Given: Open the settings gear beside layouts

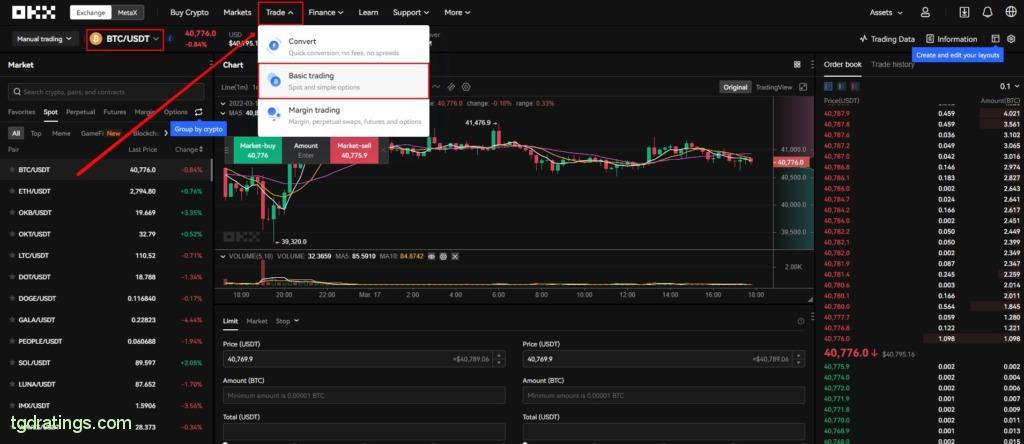Looking at the screenshot, I should coord(1011,39).
